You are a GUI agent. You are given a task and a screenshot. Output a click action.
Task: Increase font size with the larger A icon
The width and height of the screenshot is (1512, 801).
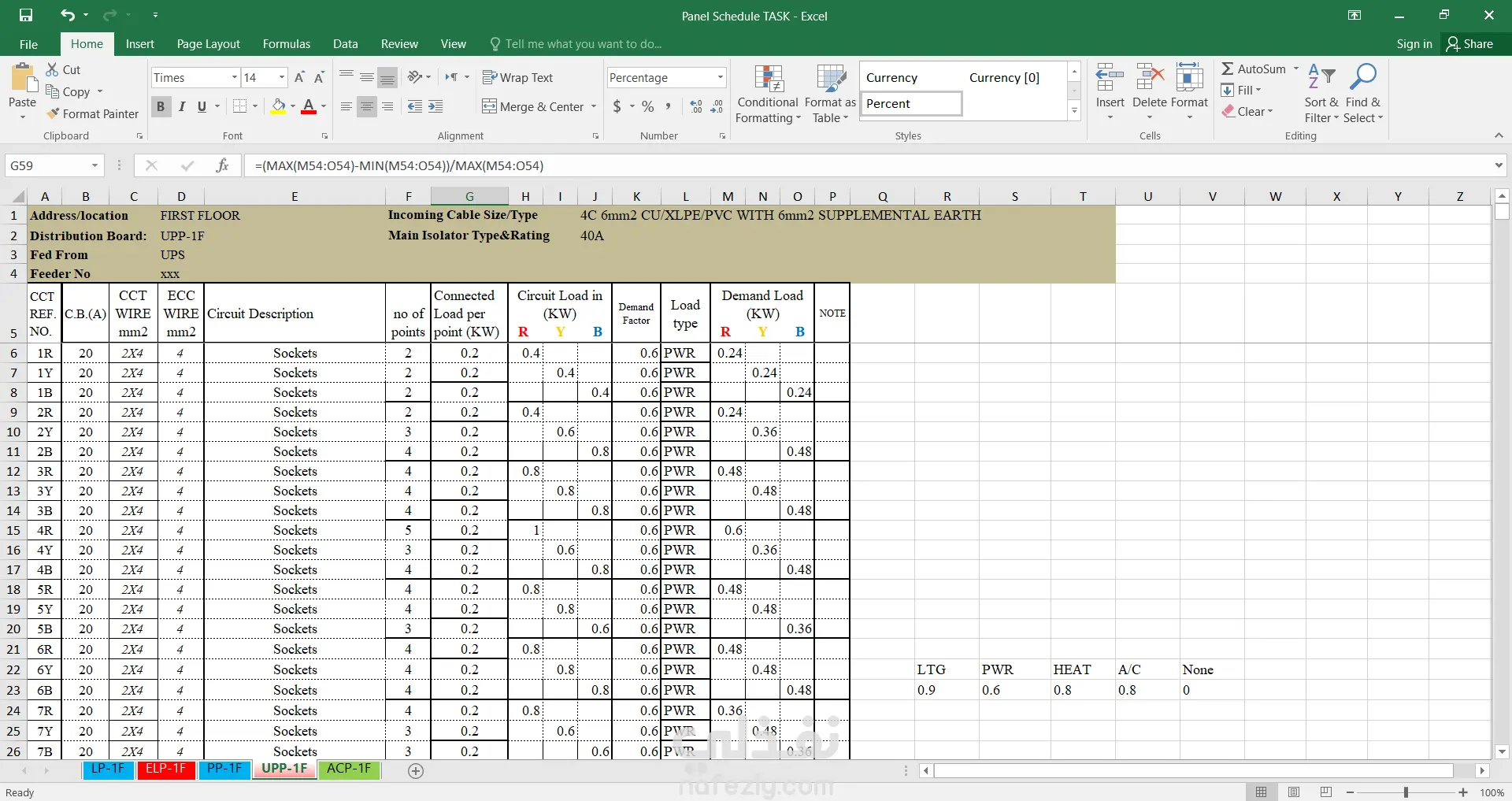click(x=299, y=77)
